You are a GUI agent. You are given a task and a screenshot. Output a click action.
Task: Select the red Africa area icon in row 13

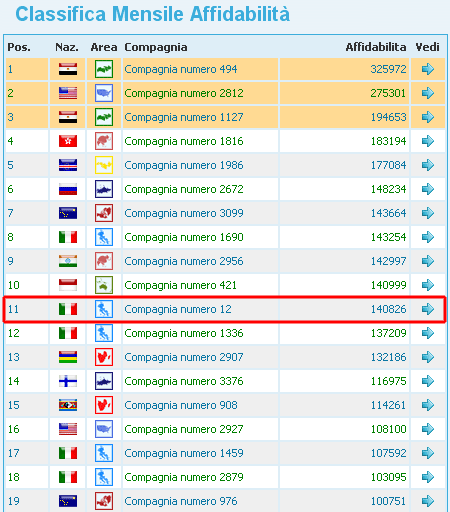click(x=104, y=357)
